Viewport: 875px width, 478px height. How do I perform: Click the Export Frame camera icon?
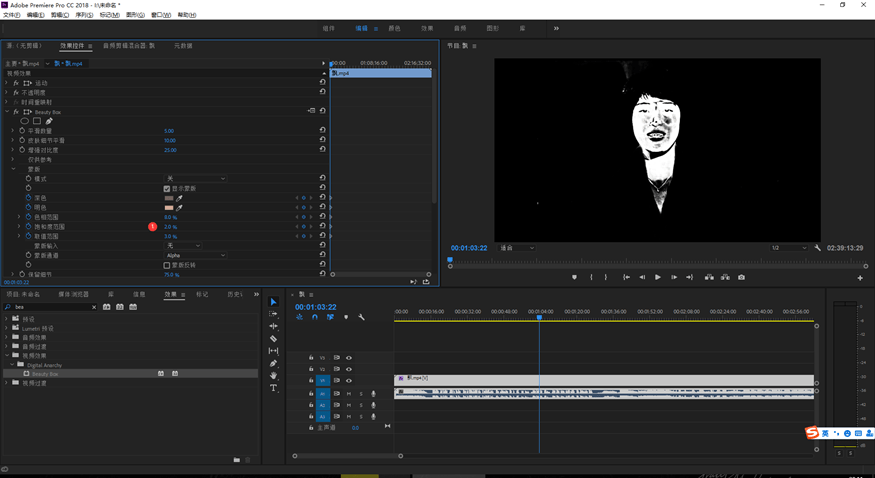point(740,277)
